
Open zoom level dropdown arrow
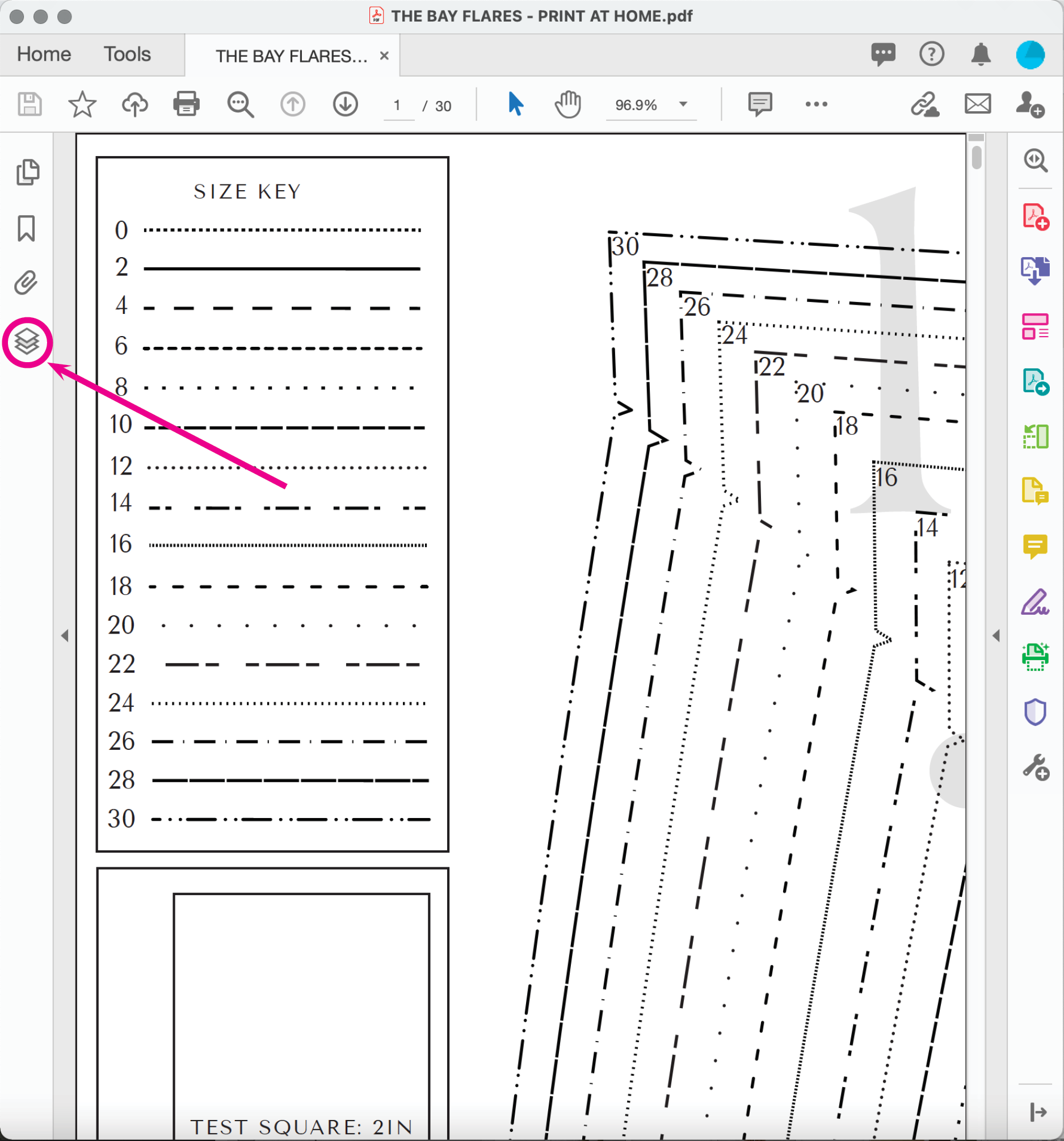pos(683,104)
